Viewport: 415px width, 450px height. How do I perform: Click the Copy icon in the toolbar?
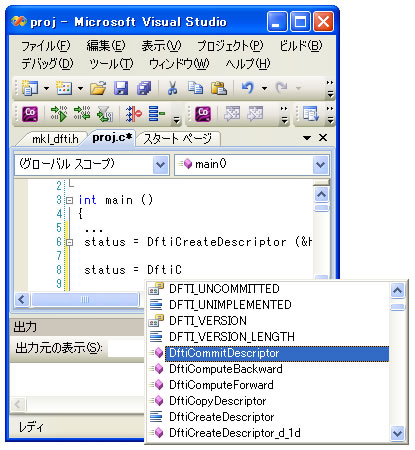click(x=195, y=88)
